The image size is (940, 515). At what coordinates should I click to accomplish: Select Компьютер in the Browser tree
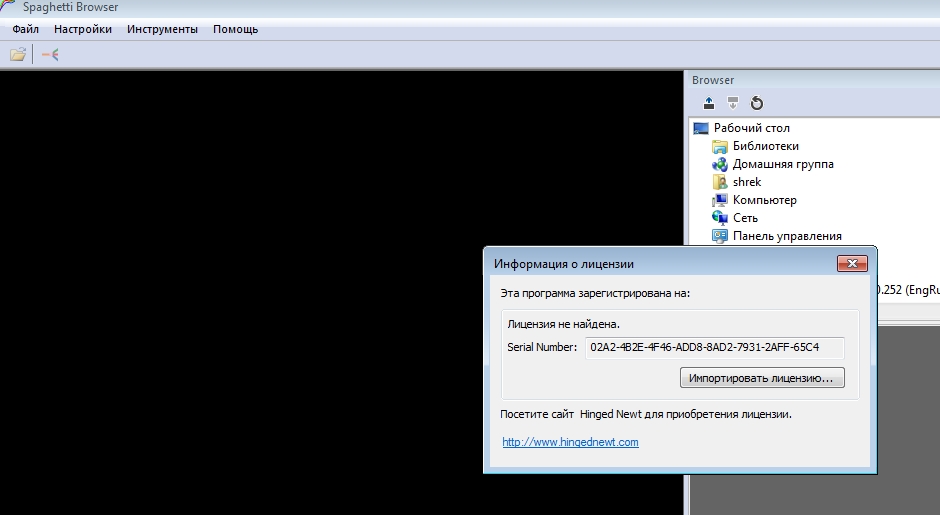764,200
